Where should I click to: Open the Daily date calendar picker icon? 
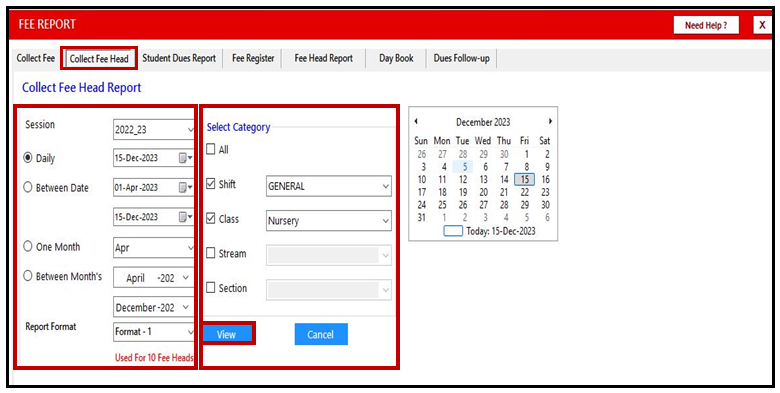185,158
